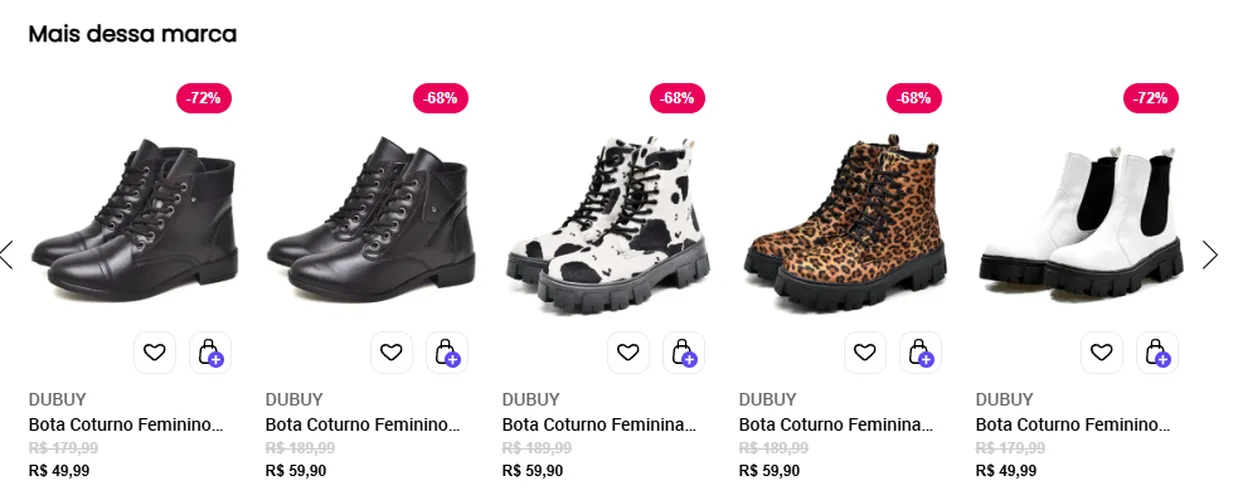This screenshot has width=1238, height=500.
Task: Add white chelsea boot to bag
Action: point(1158,352)
